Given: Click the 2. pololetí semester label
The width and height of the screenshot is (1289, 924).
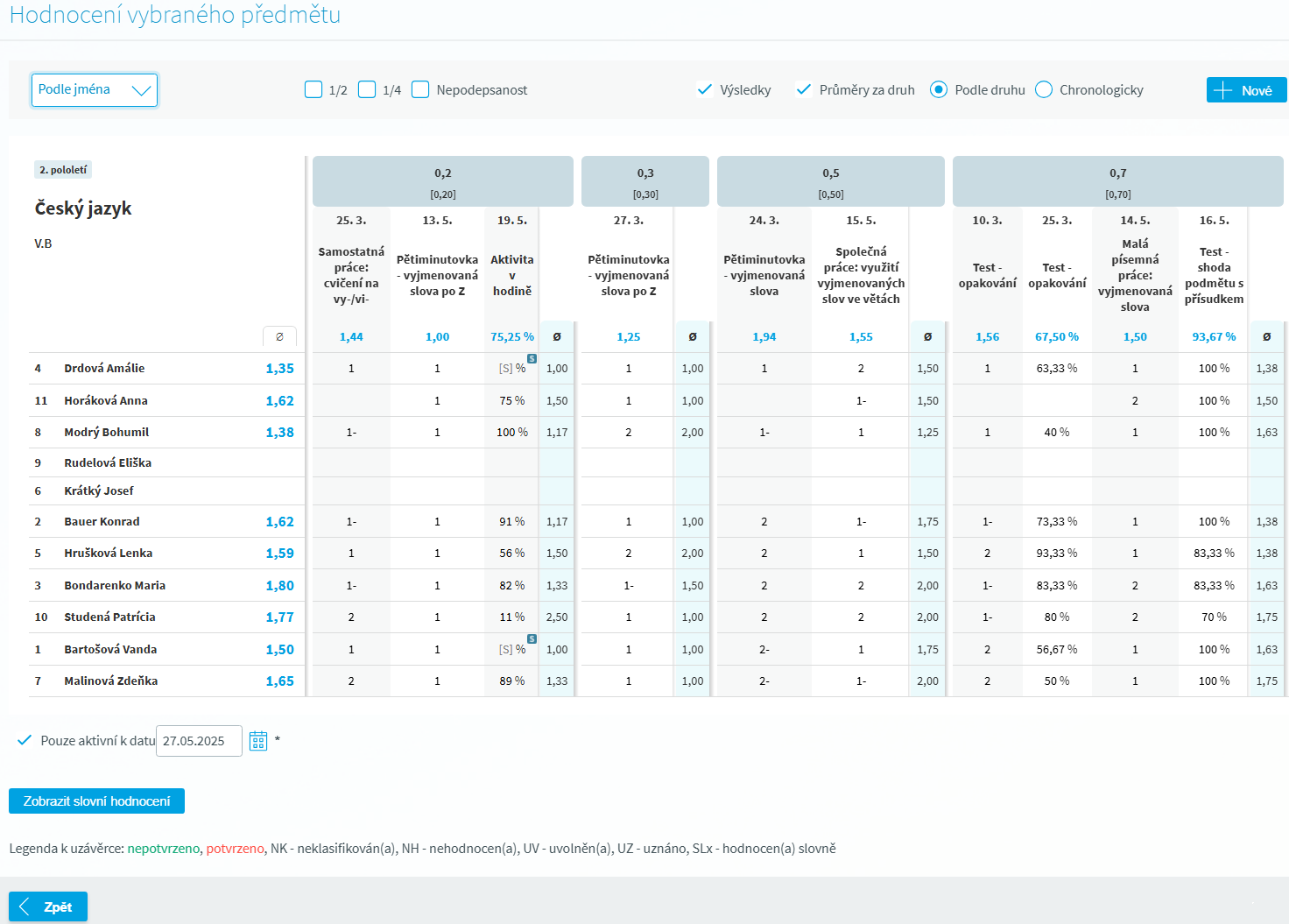Looking at the screenshot, I should (63, 170).
